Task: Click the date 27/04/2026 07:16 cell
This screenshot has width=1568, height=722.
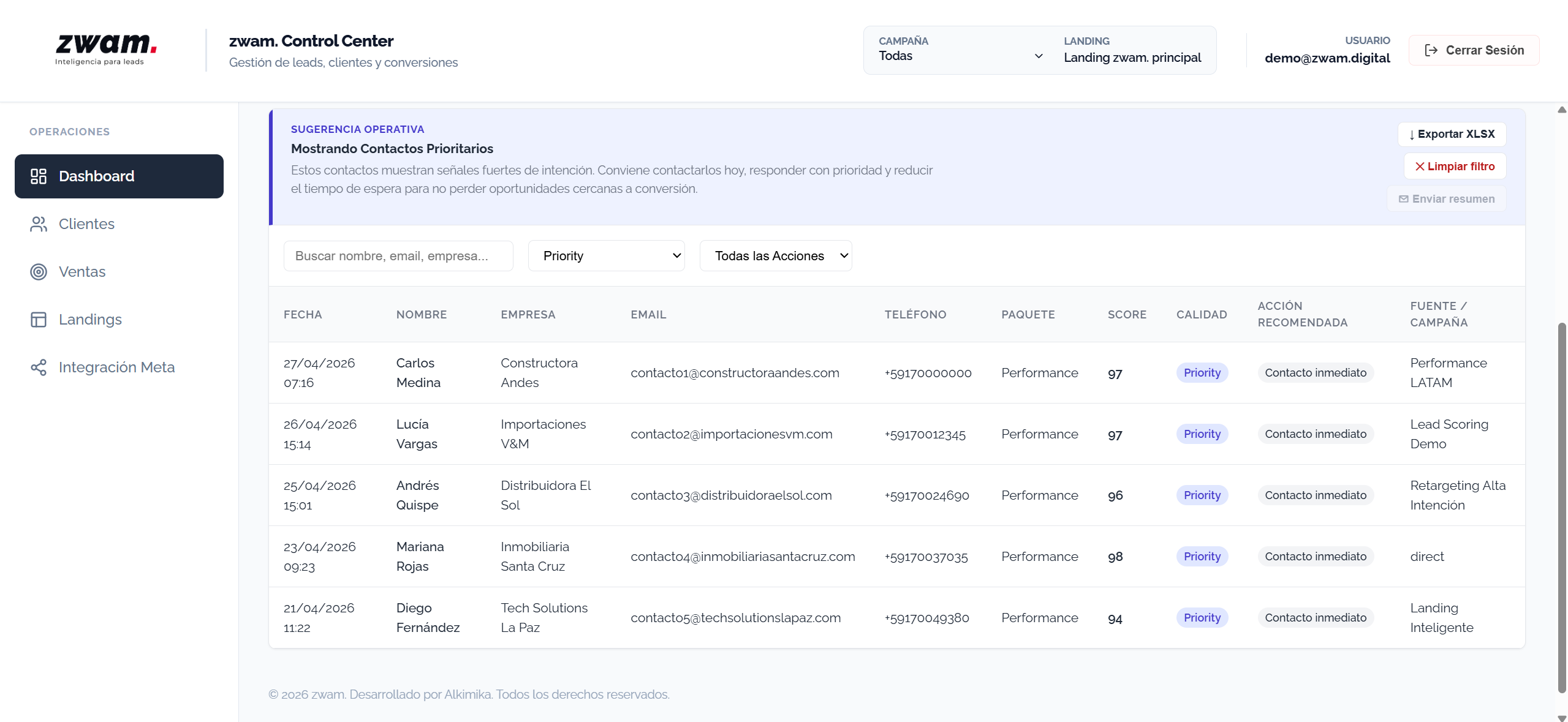Action: click(319, 373)
